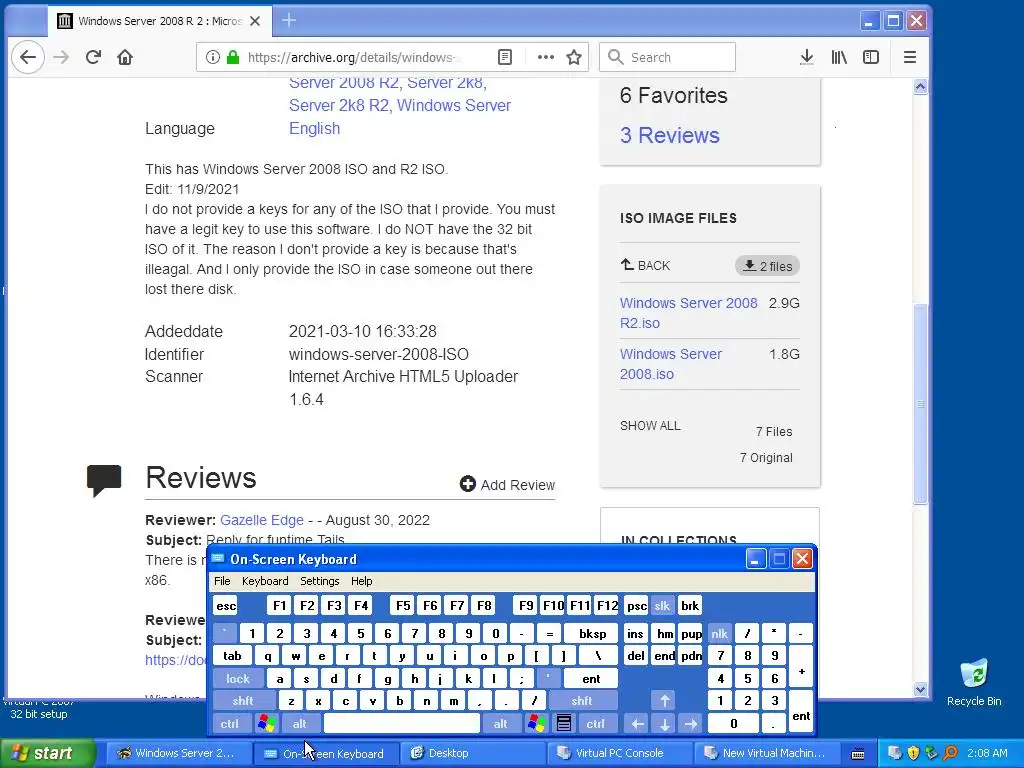Click the Reviews speech bubble icon

[x=104, y=480]
